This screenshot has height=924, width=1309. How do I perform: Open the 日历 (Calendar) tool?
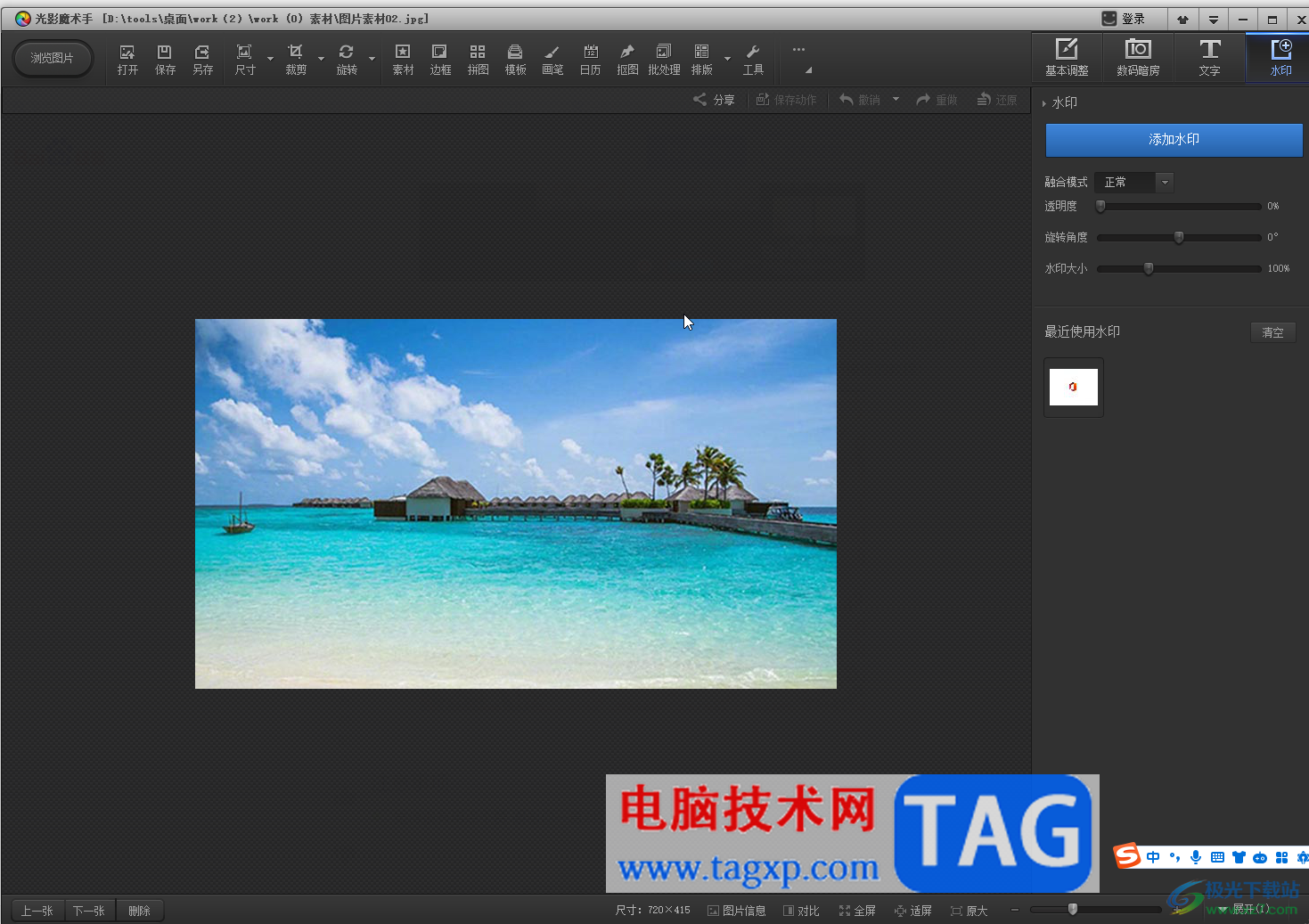(x=590, y=60)
